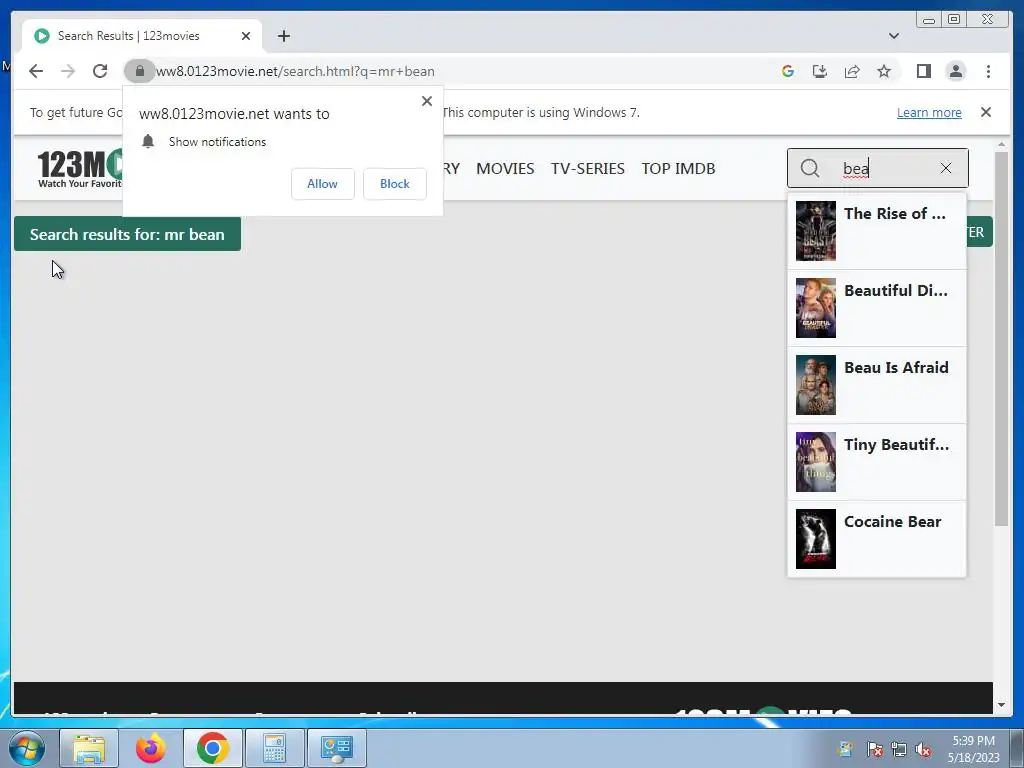The width and height of the screenshot is (1024, 768).
Task: Click the Cocaine Bear poster
Action: [x=816, y=539]
